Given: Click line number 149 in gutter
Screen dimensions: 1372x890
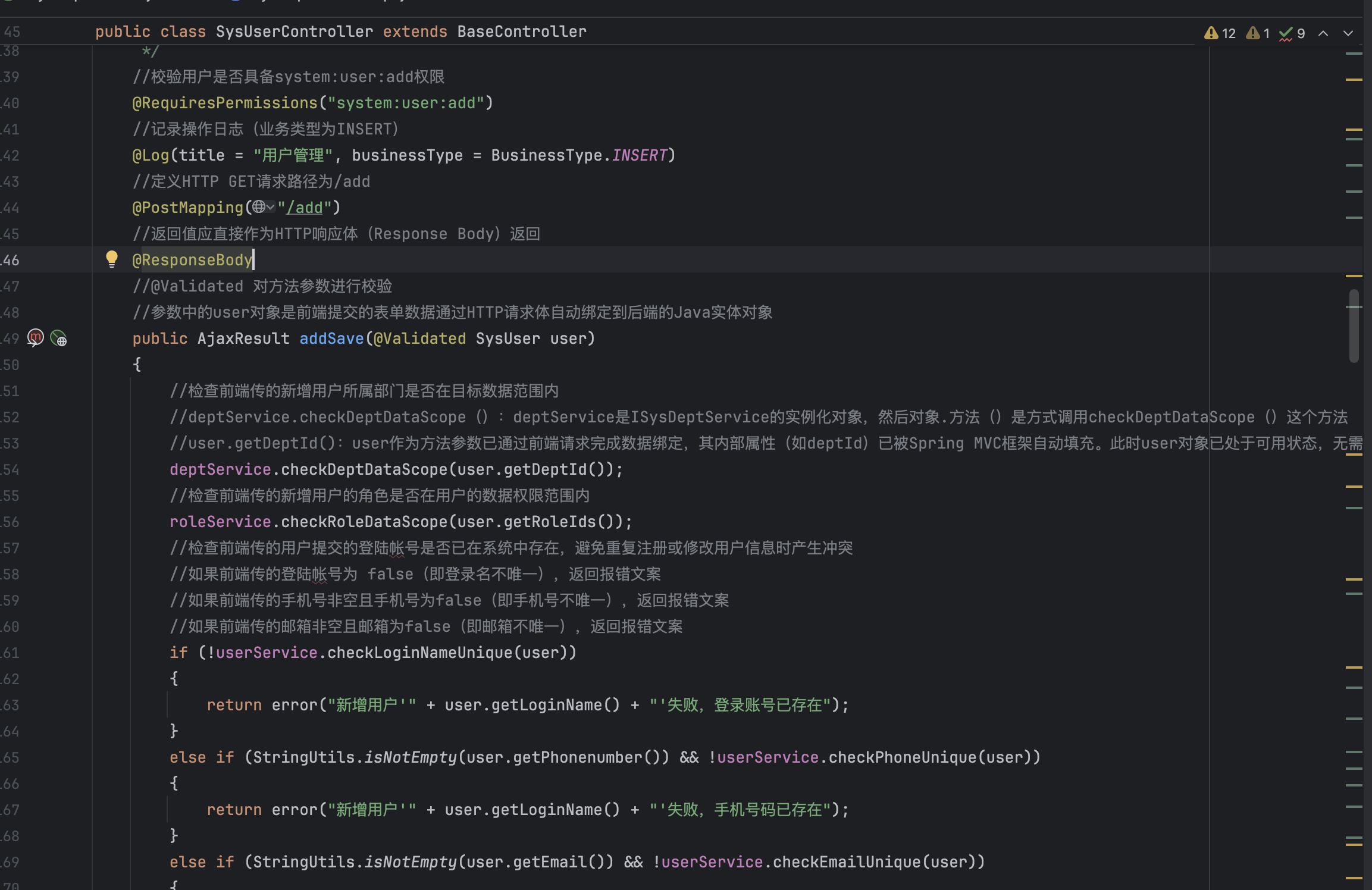Looking at the screenshot, I should (11, 339).
